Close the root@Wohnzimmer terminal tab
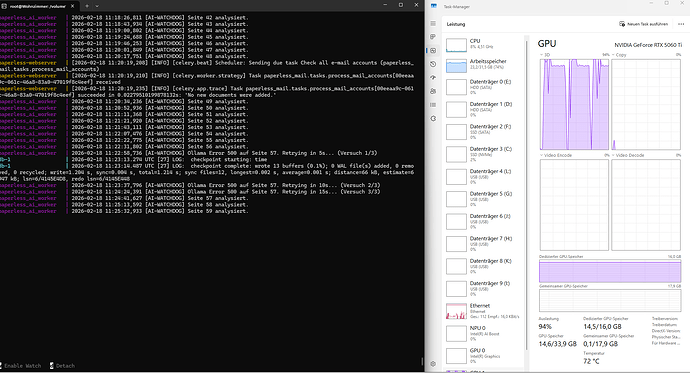This screenshot has width=690, height=373. click(73, 6)
